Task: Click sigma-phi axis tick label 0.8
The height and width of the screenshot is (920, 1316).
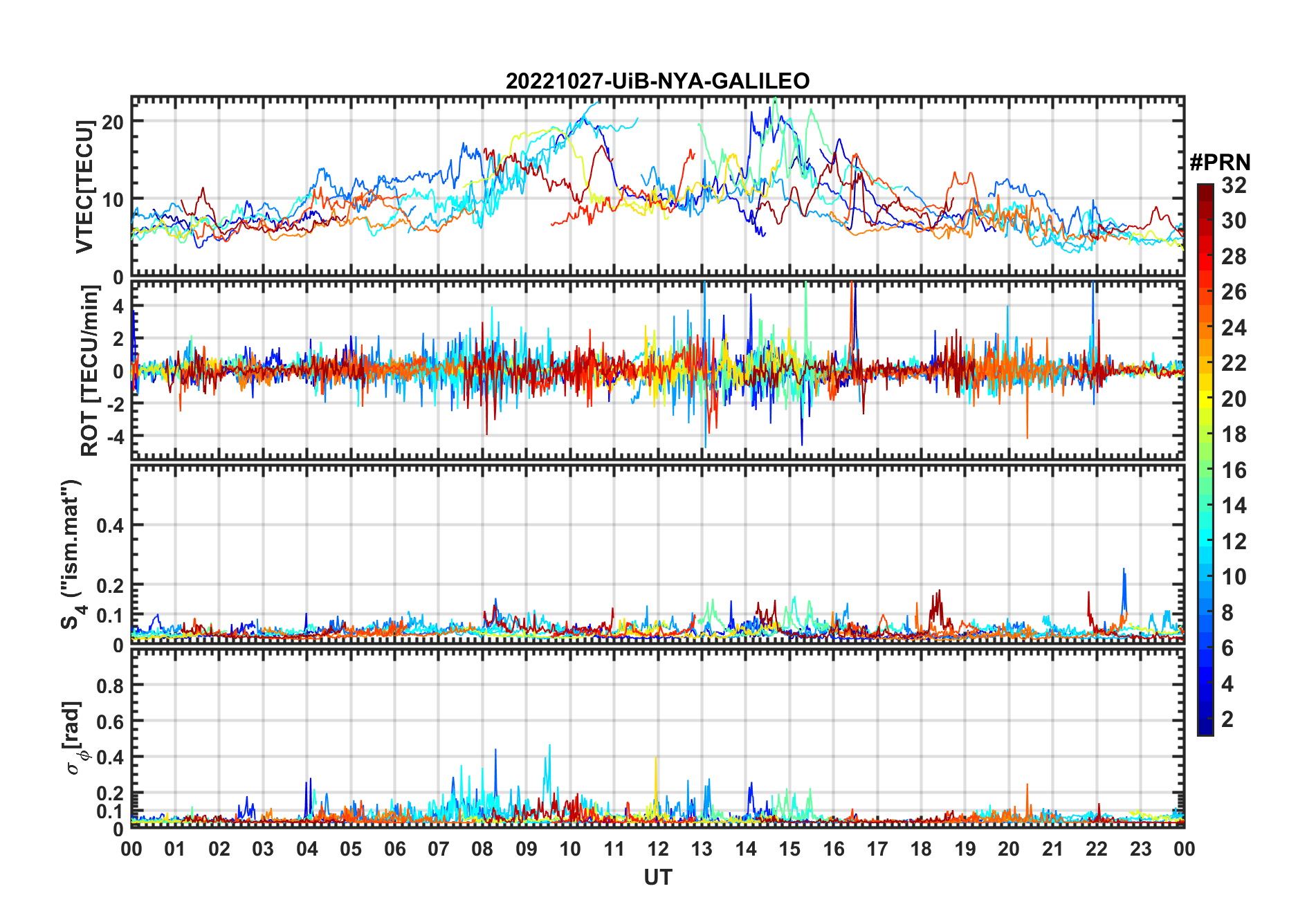Action: [x=110, y=686]
